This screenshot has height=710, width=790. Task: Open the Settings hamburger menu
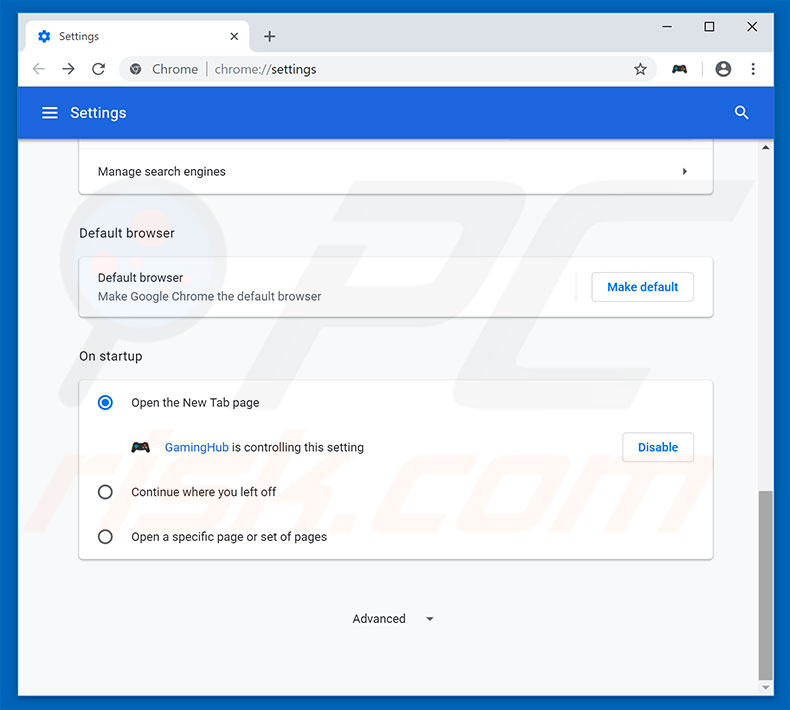(x=49, y=112)
